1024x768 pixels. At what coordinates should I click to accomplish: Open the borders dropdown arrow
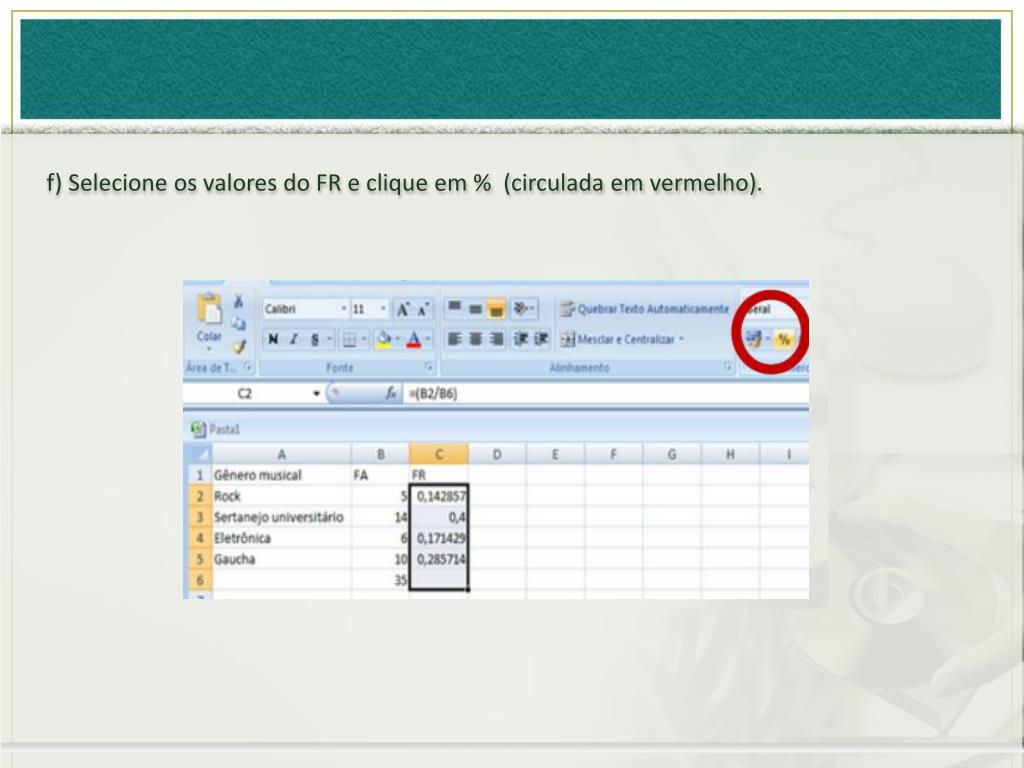click(x=364, y=340)
